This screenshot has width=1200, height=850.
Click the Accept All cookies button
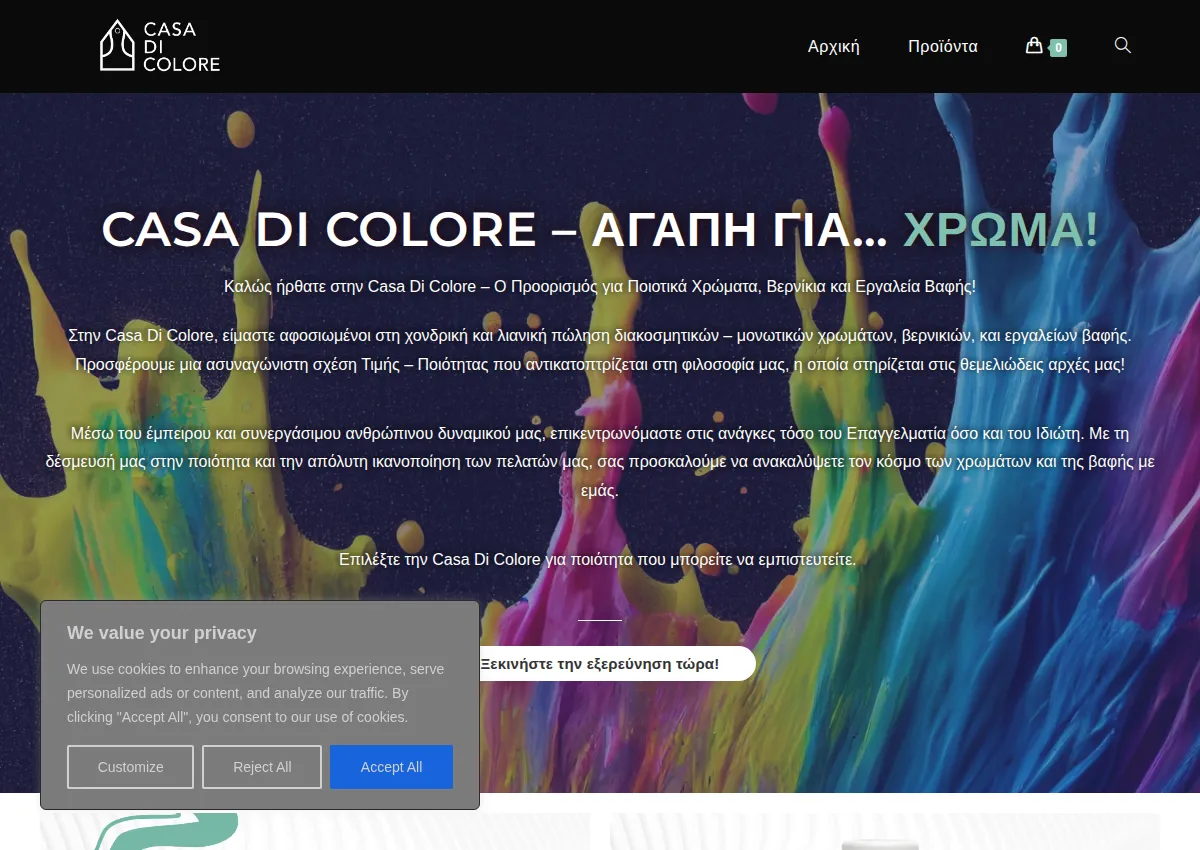pos(391,767)
